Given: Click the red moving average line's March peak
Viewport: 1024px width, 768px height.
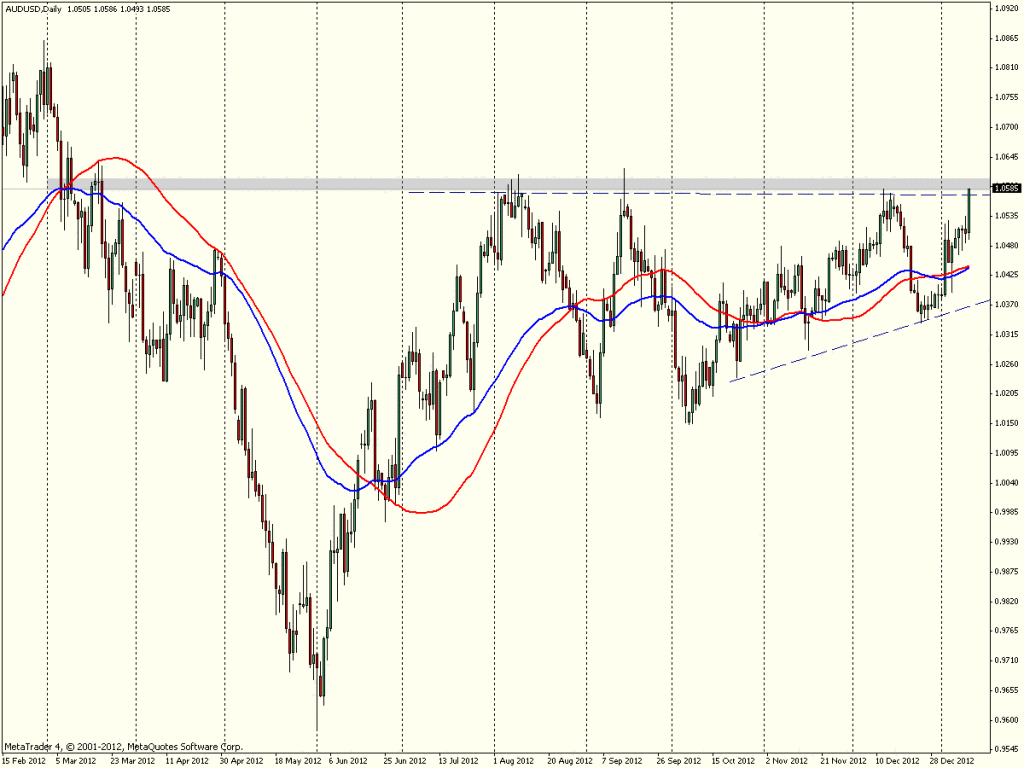Looking at the screenshot, I should pyautogui.click(x=115, y=158).
